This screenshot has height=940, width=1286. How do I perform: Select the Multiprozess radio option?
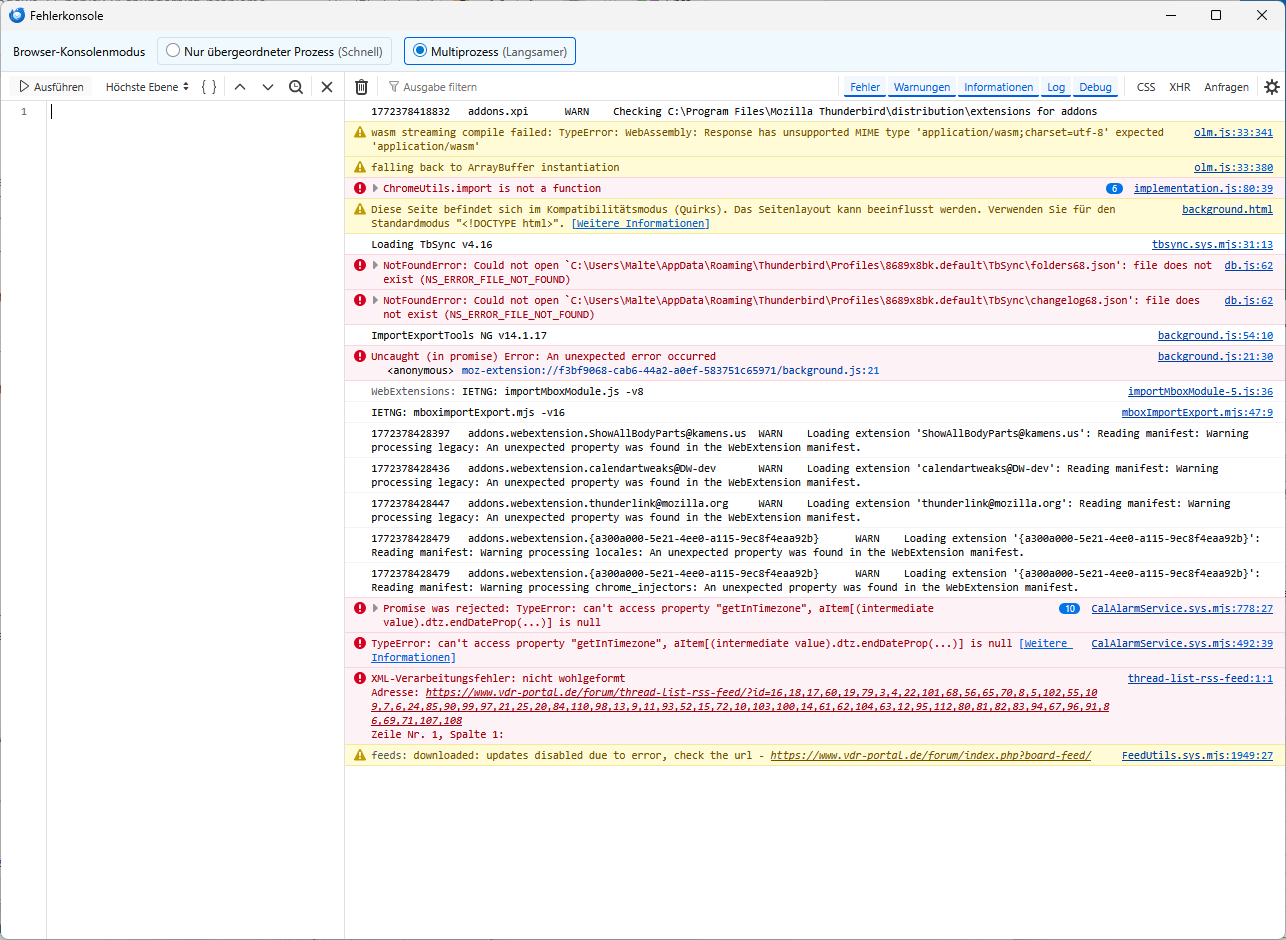coord(420,51)
